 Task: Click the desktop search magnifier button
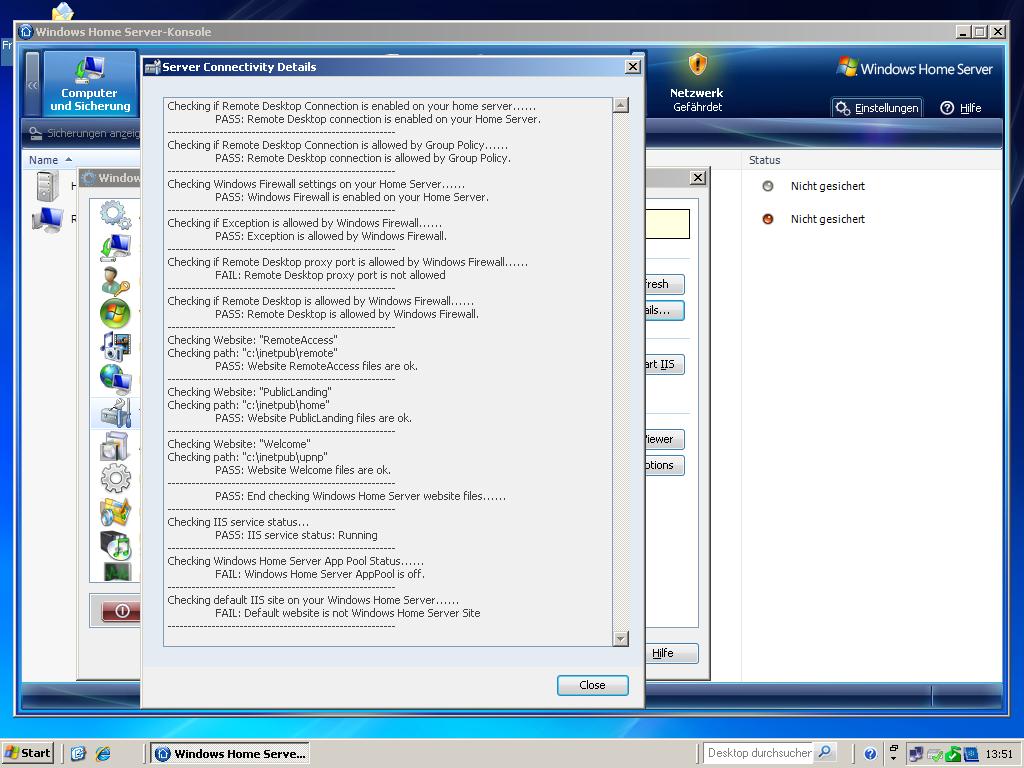click(x=825, y=753)
